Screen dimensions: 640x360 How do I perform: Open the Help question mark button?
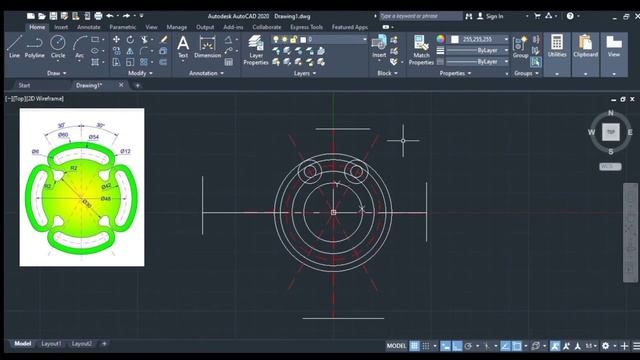click(570, 16)
